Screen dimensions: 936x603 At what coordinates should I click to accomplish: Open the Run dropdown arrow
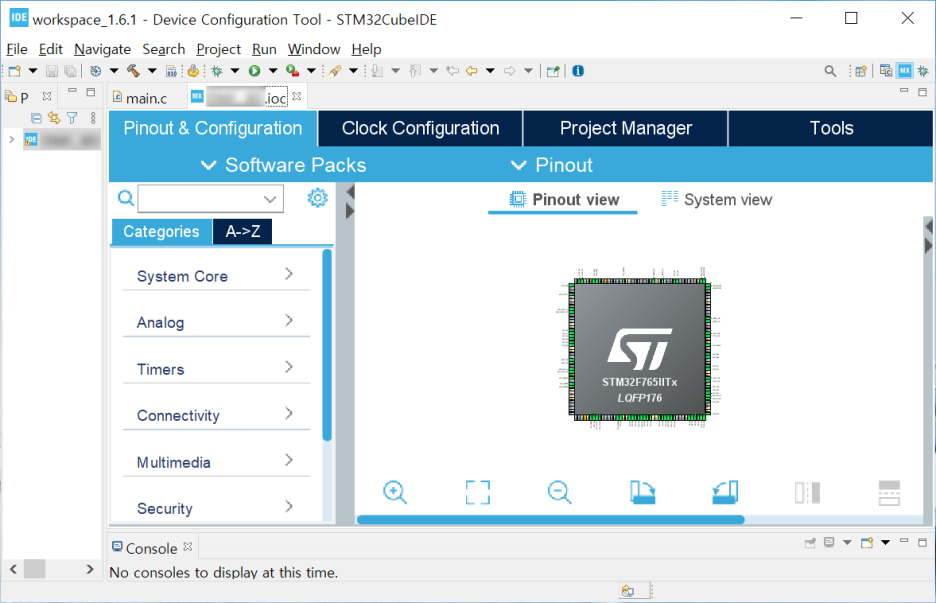(273, 71)
